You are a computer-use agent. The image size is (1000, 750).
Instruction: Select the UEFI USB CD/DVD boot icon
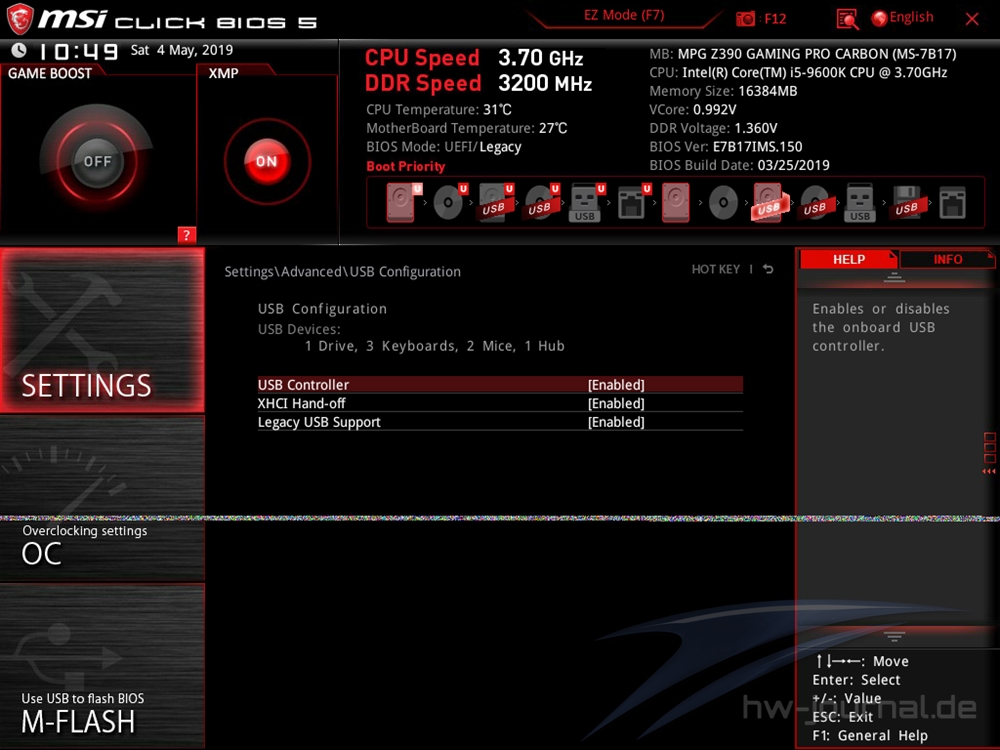[541, 202]
